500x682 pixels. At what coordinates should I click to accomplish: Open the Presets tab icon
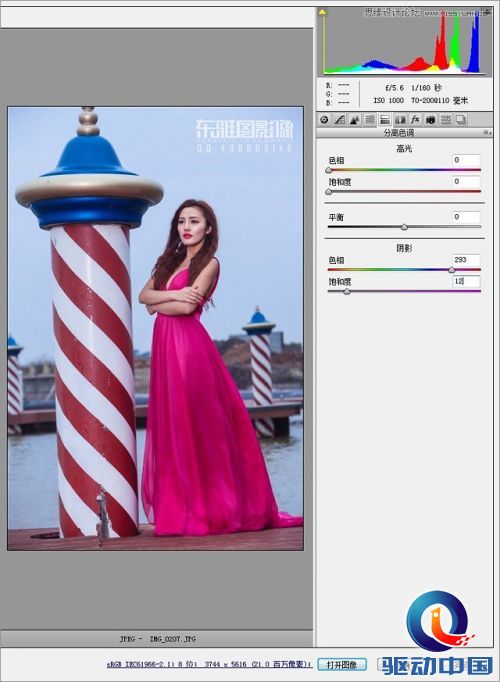click(446, 120)
